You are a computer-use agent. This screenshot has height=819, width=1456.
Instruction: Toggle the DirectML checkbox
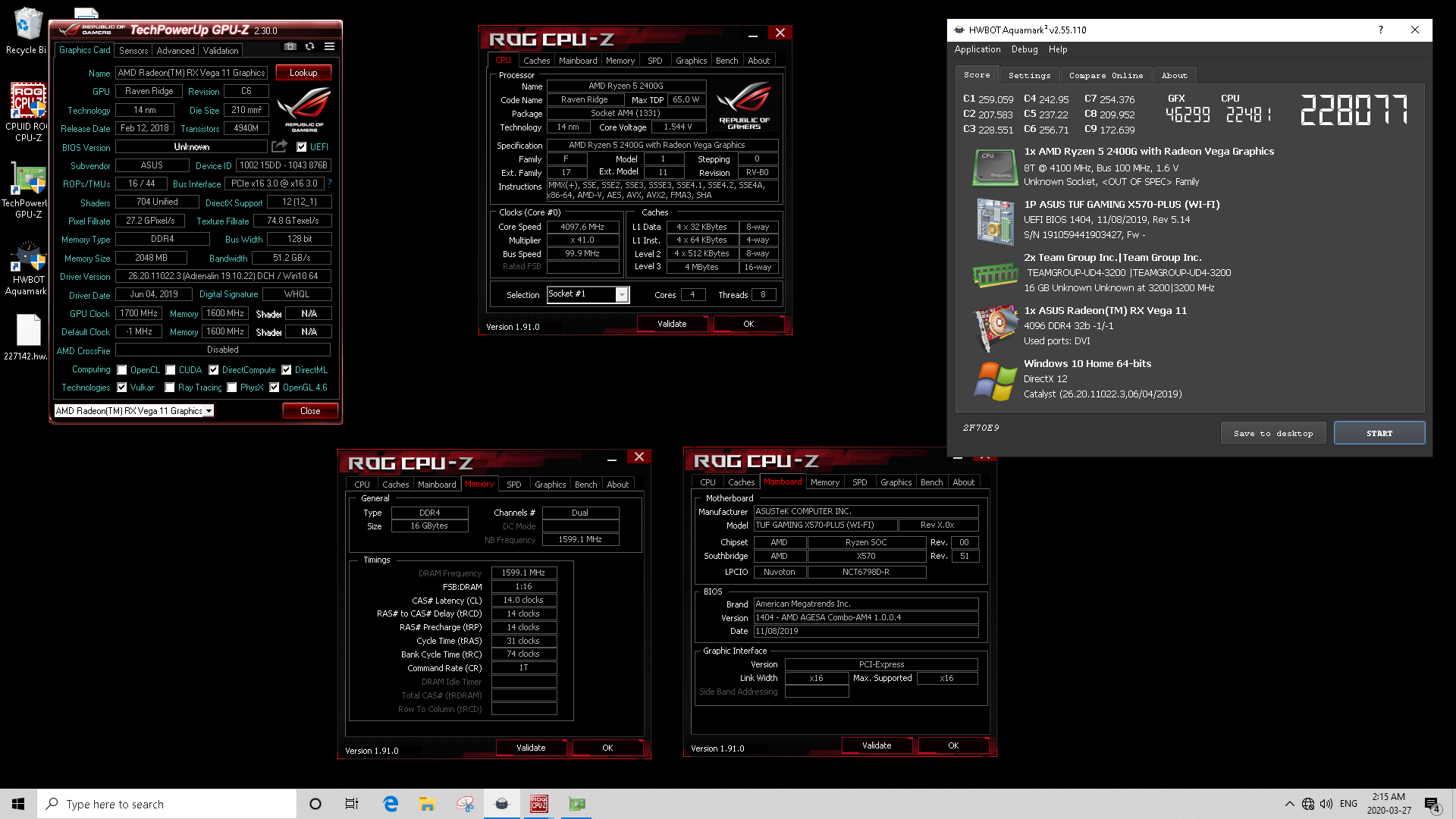pos(287,370)
